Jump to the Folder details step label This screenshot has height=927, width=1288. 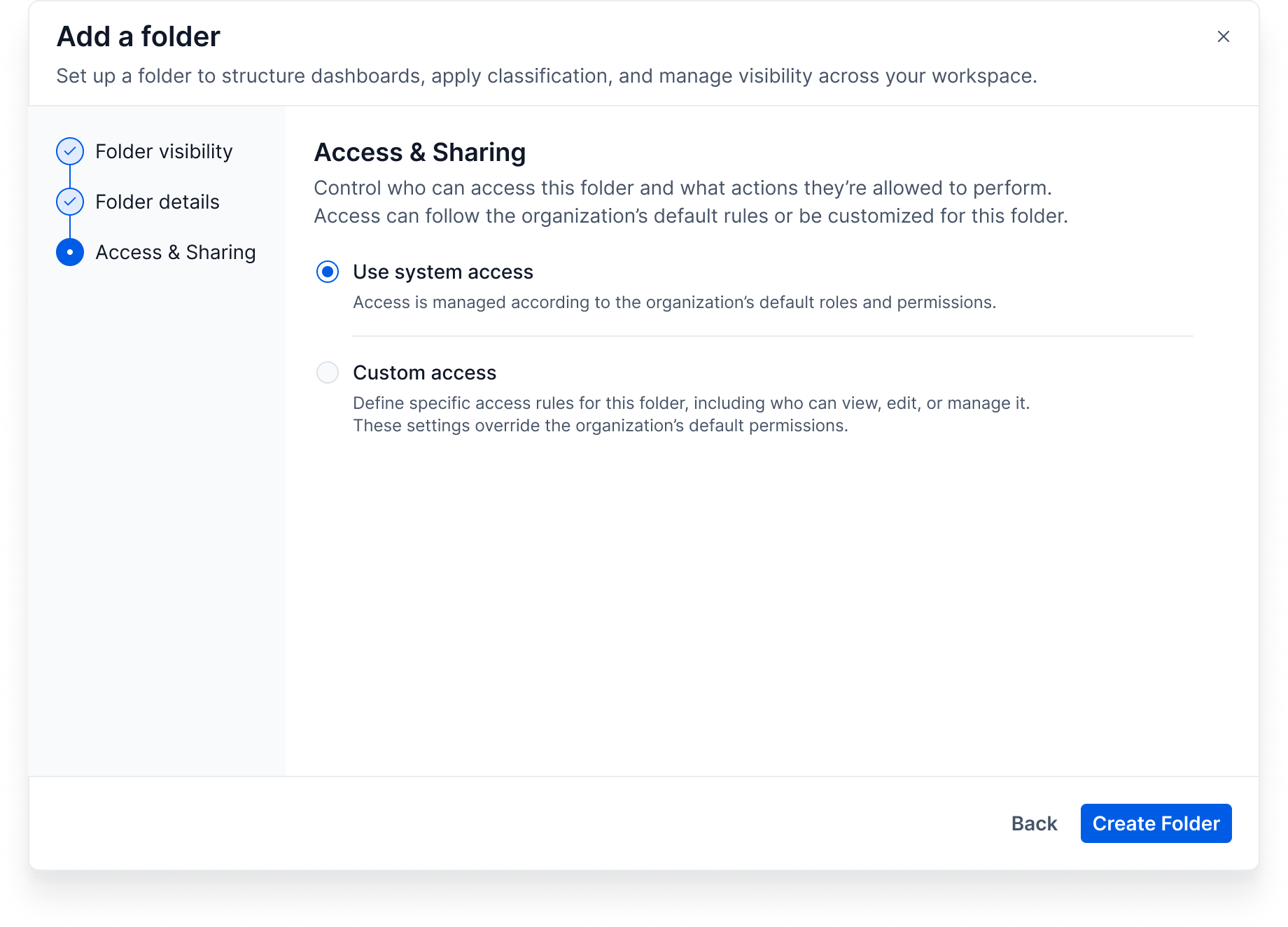pos(157,202)
